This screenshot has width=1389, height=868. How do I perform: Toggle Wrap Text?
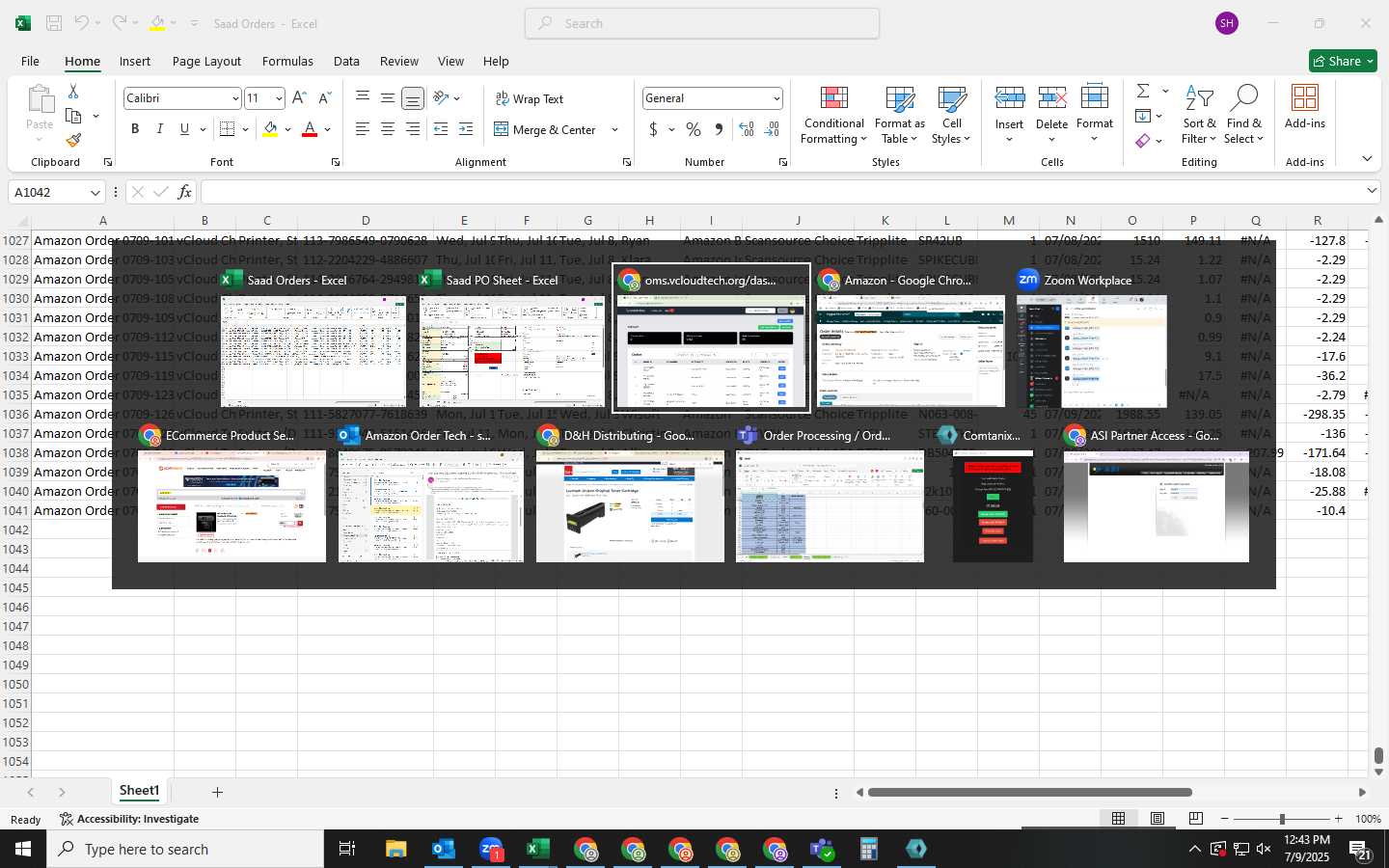tap(530, 99)
